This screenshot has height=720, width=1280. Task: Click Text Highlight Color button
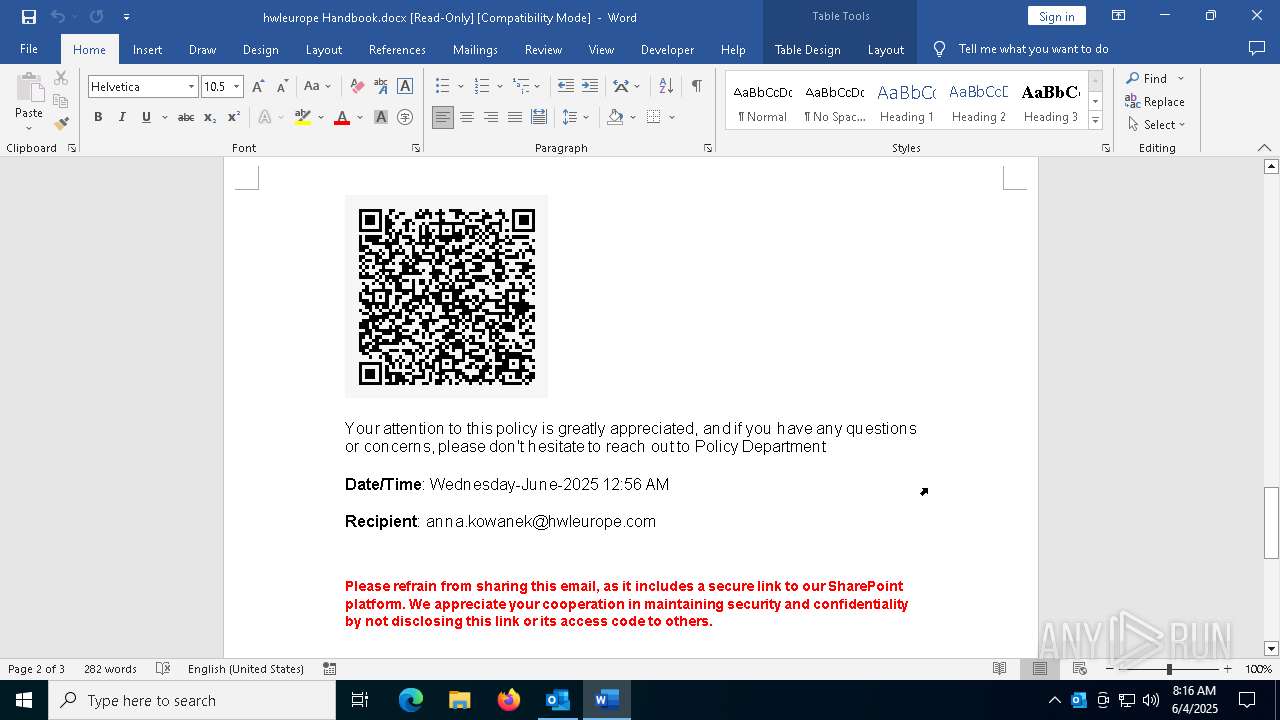click(x=303, y=117)
